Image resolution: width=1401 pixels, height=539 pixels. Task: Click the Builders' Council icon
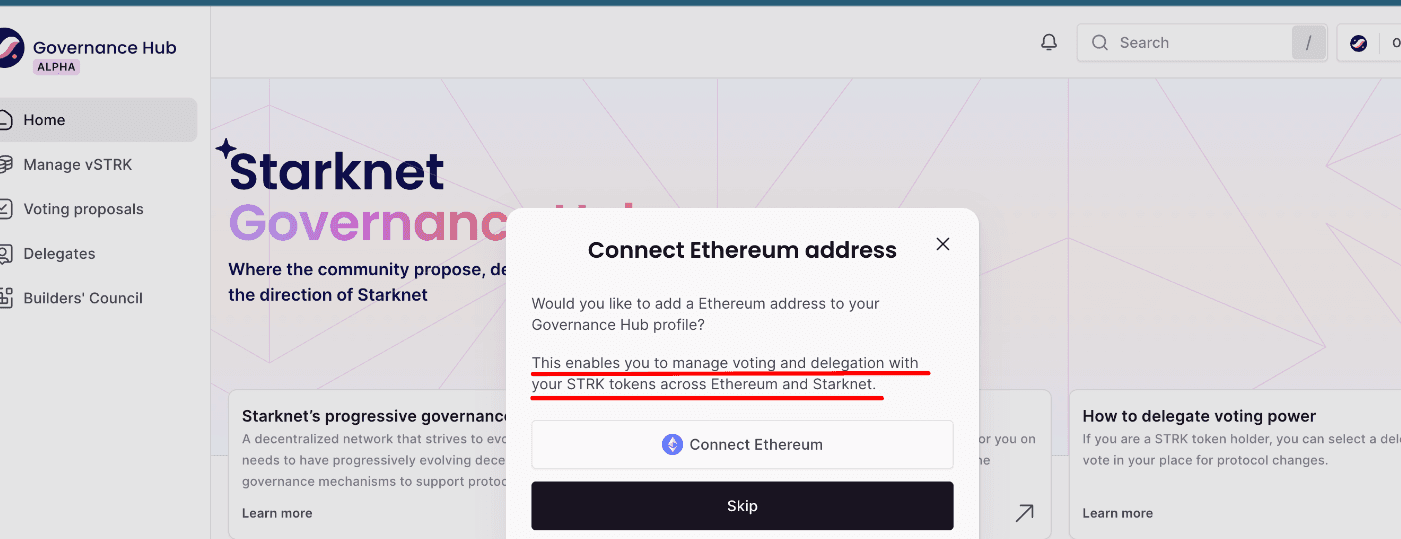[x=6, y=298]
